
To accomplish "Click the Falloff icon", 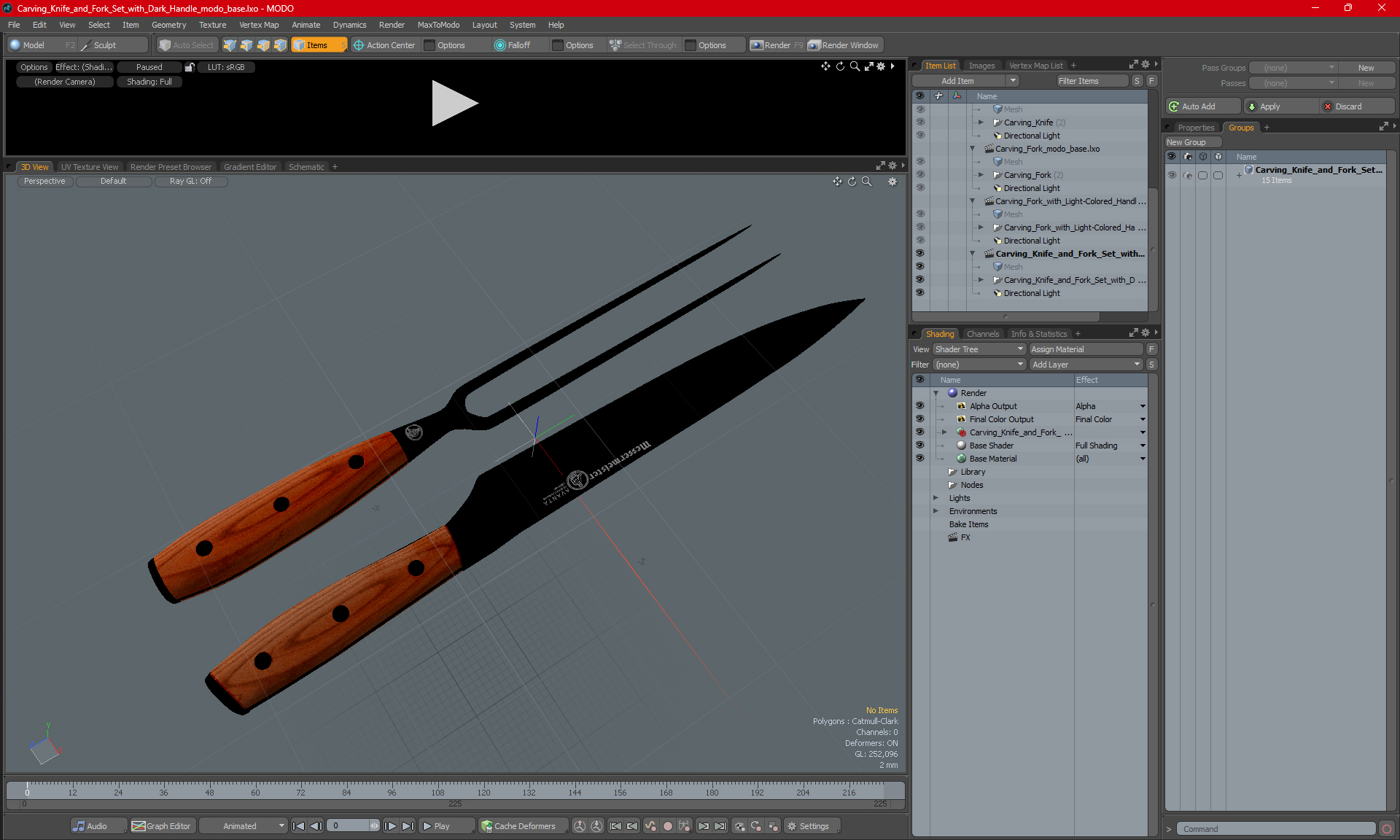I will pos(500,45).
